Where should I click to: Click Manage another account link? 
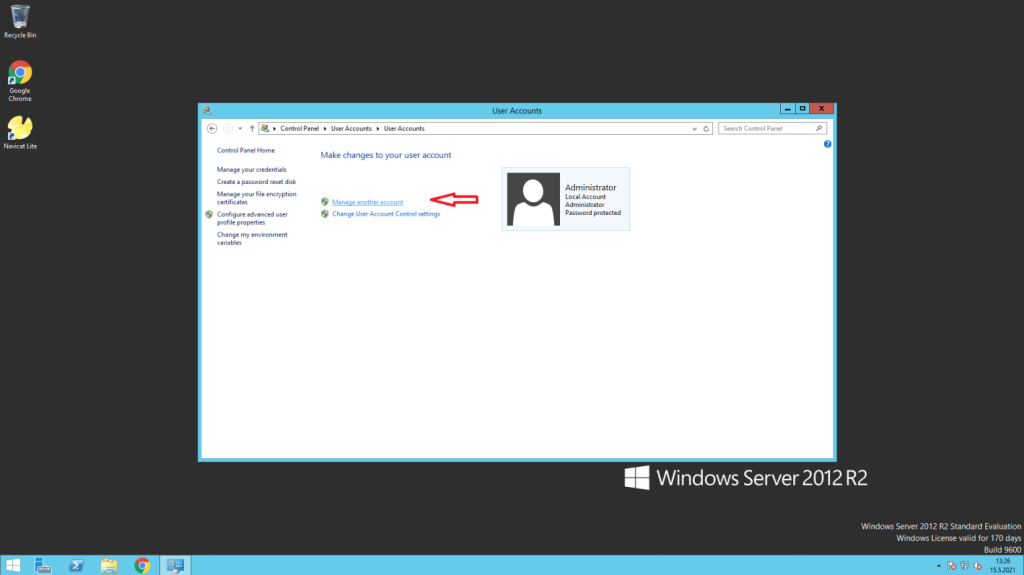368,202
